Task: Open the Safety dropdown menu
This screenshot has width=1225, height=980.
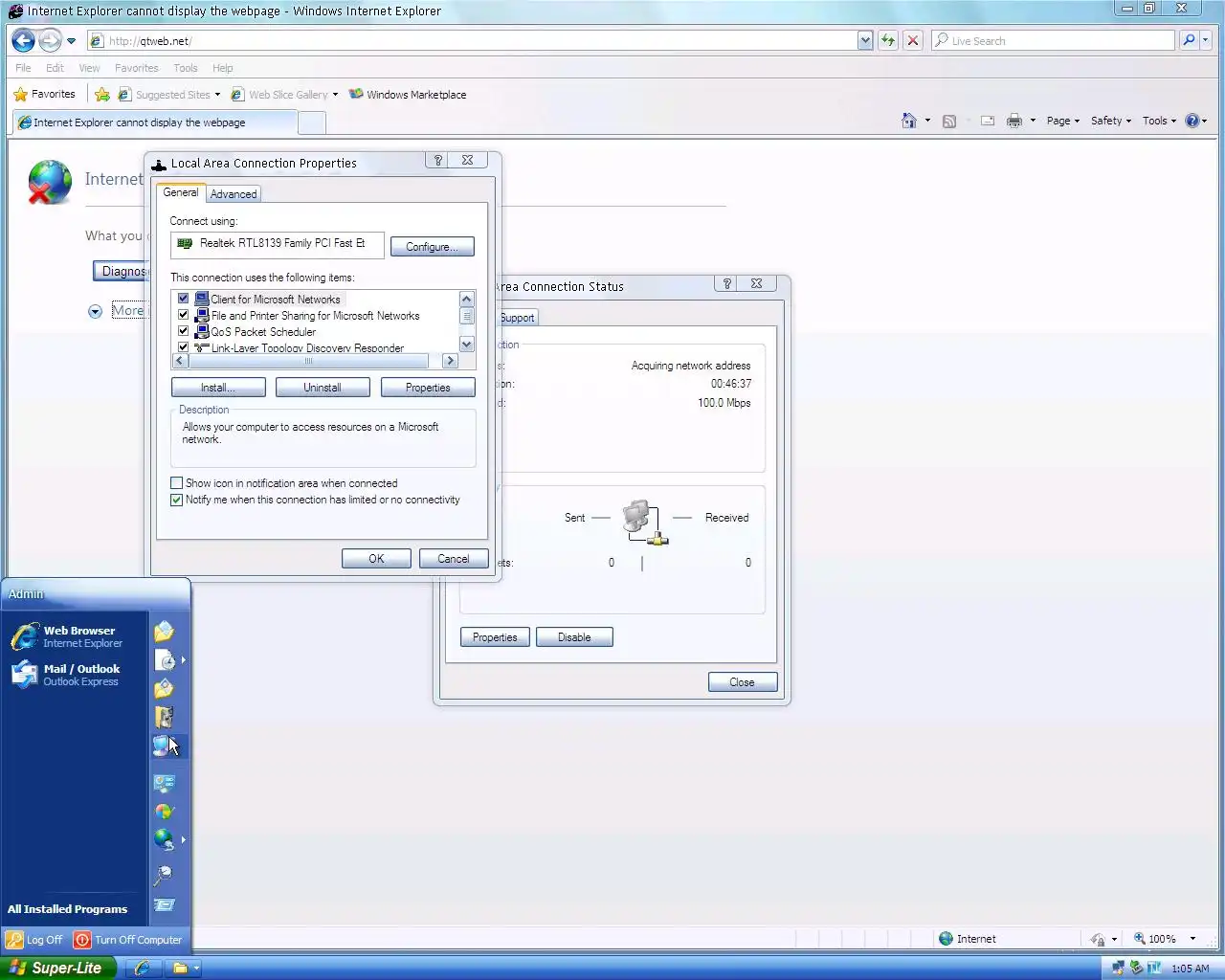Action: click(x=1111, y=121)
